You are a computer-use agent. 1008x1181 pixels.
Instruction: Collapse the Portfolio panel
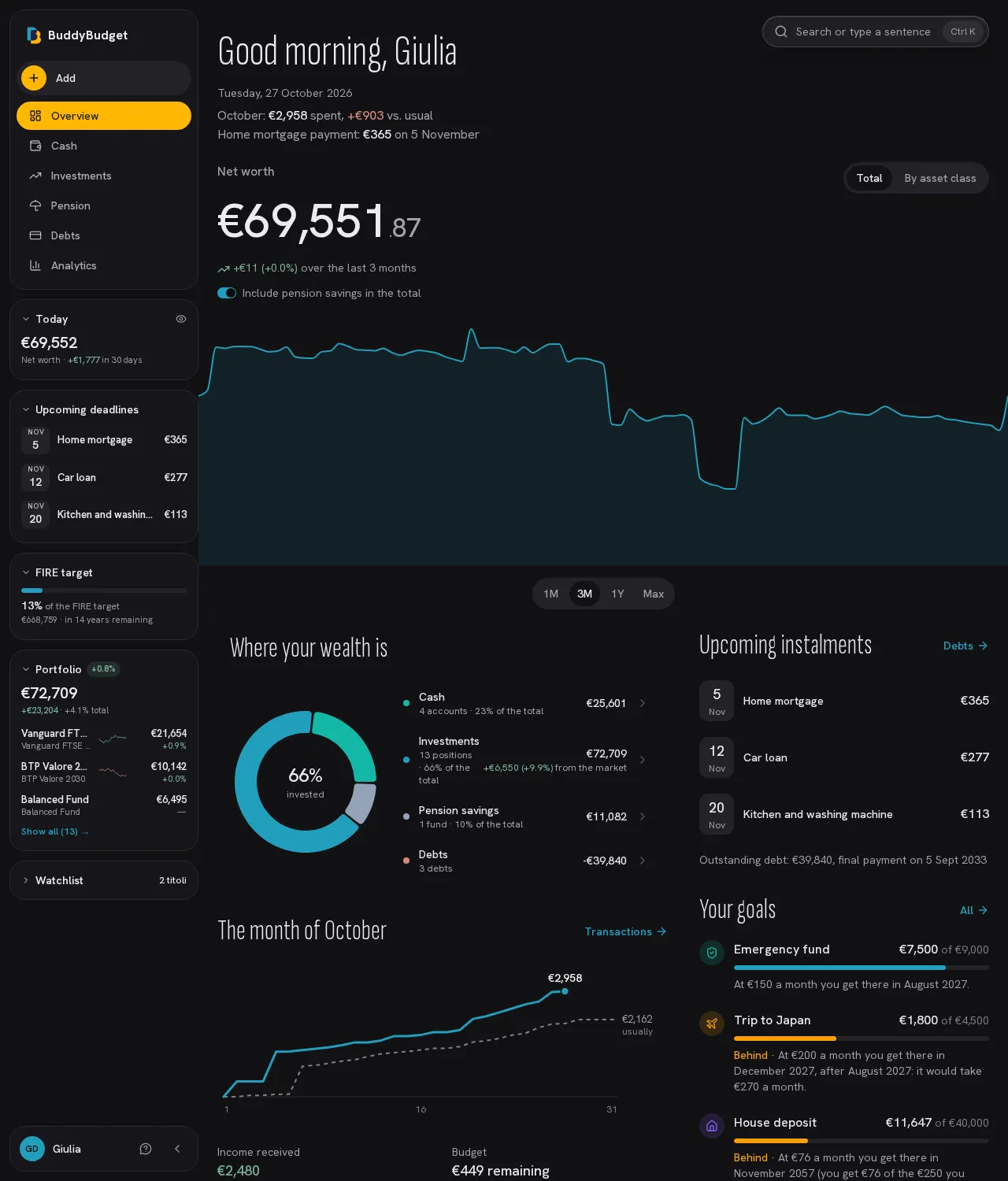[26, 669]
